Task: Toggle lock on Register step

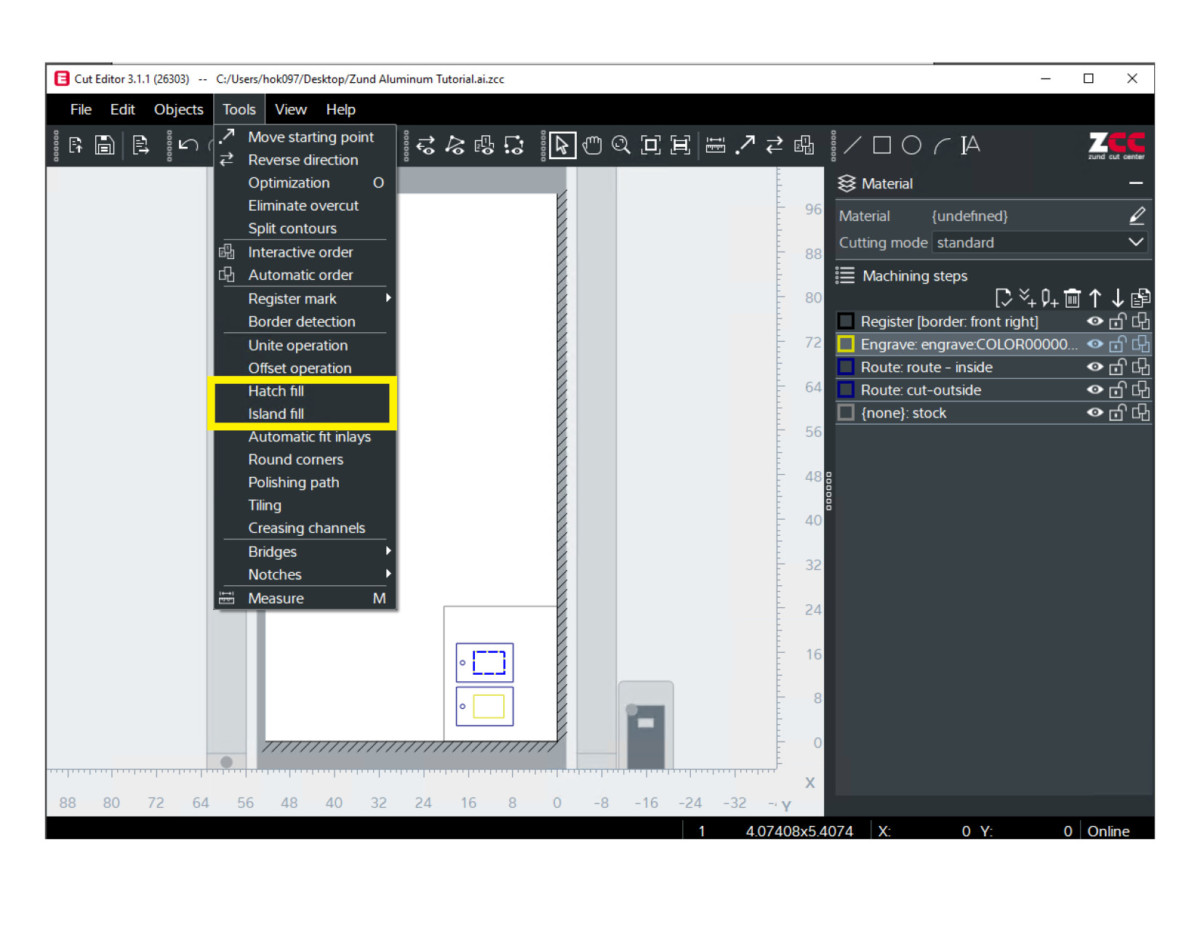Action: (x=1118, y=321)
